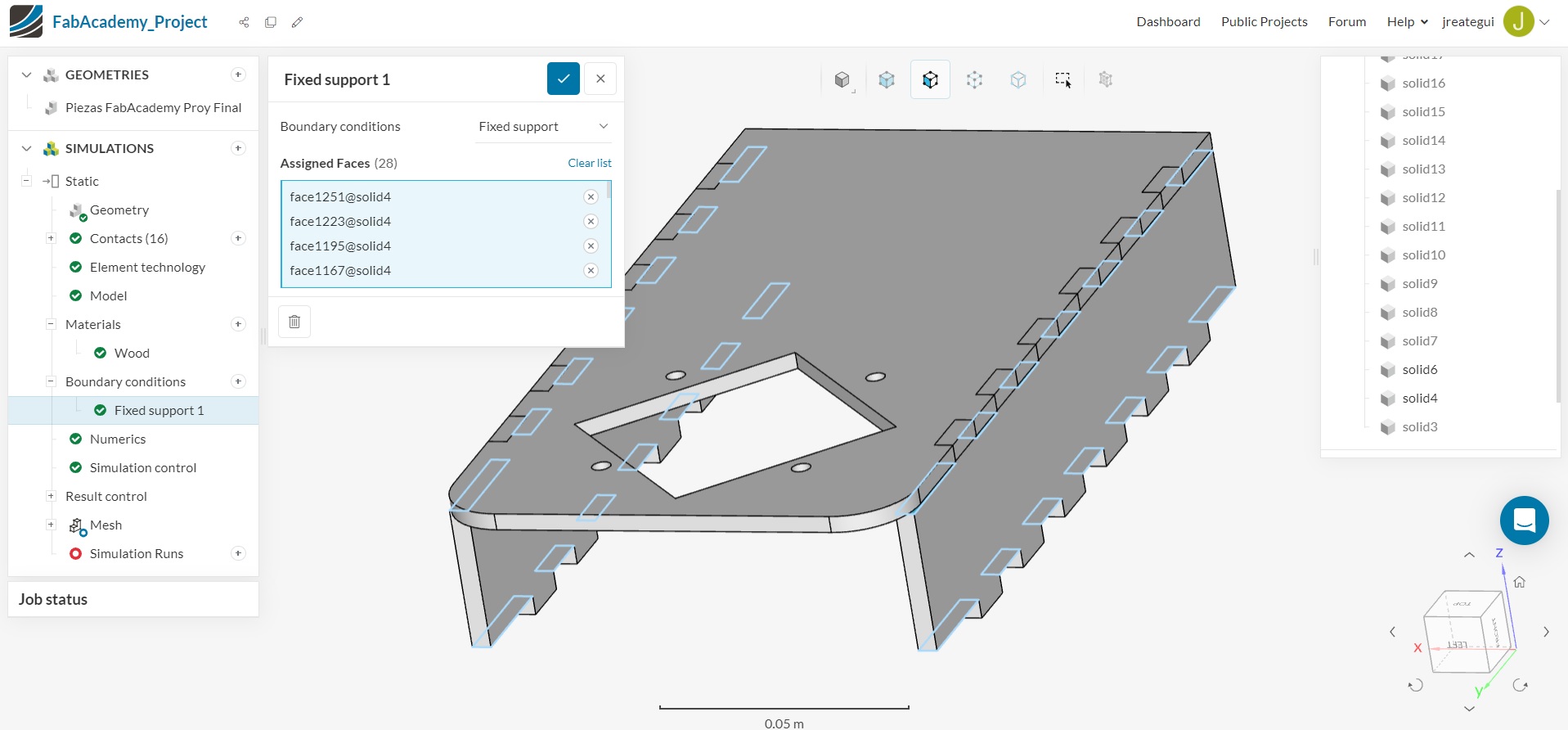The height and width of the screenshot is (730, 1568).
Task: Rotate view left with cube arrow
Action: coord(1393,632)
